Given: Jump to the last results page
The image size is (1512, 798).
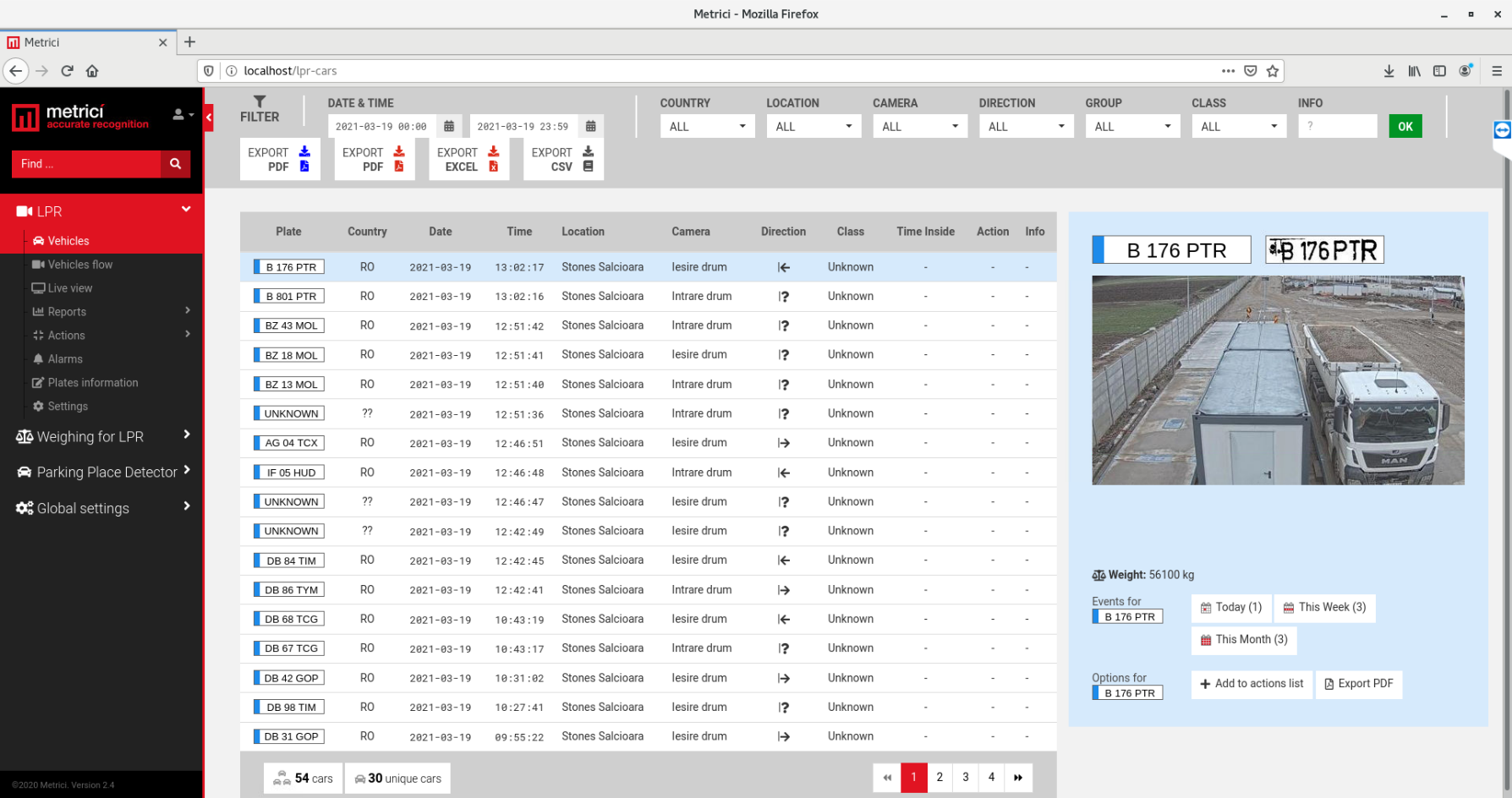Looking at the screenshot, I should (1018, 778).
